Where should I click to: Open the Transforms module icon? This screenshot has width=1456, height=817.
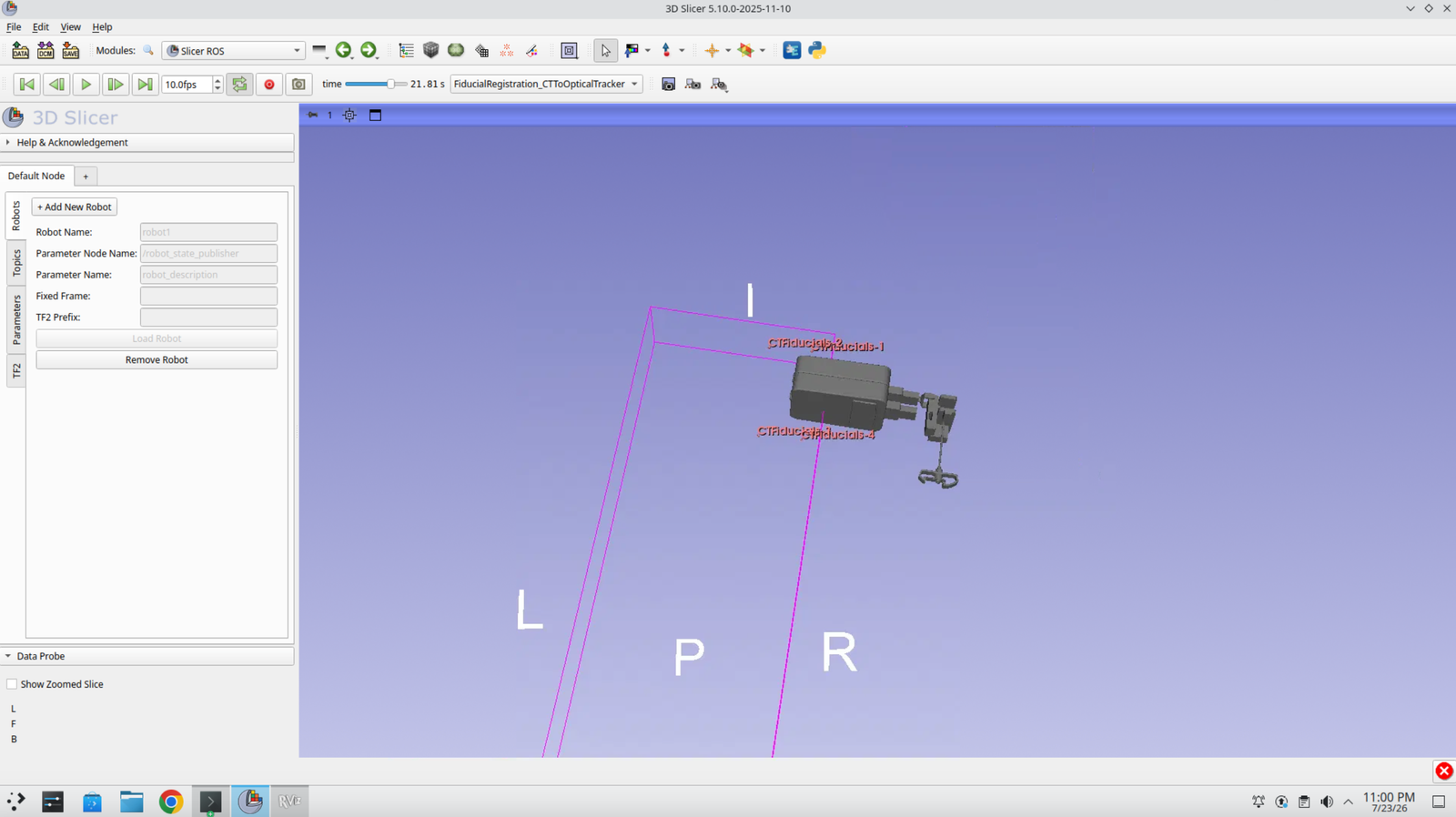(x=481, y=51)
